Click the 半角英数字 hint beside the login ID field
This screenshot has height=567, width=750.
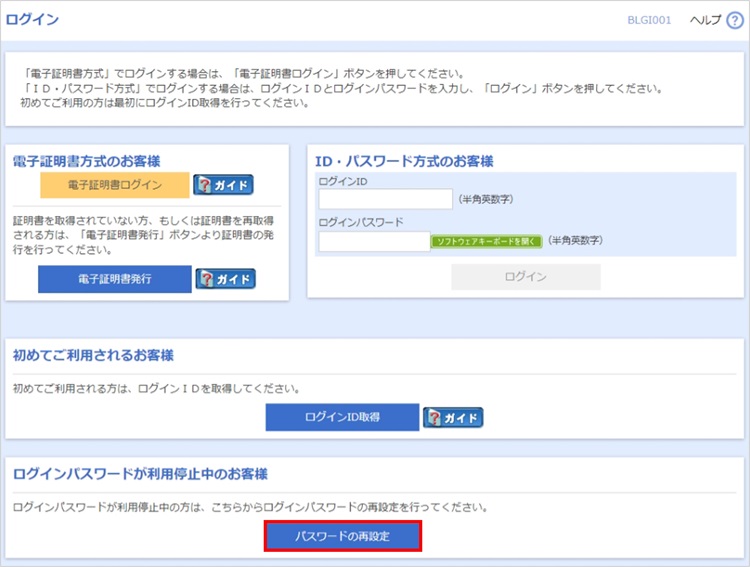click(x=487, y=200)
